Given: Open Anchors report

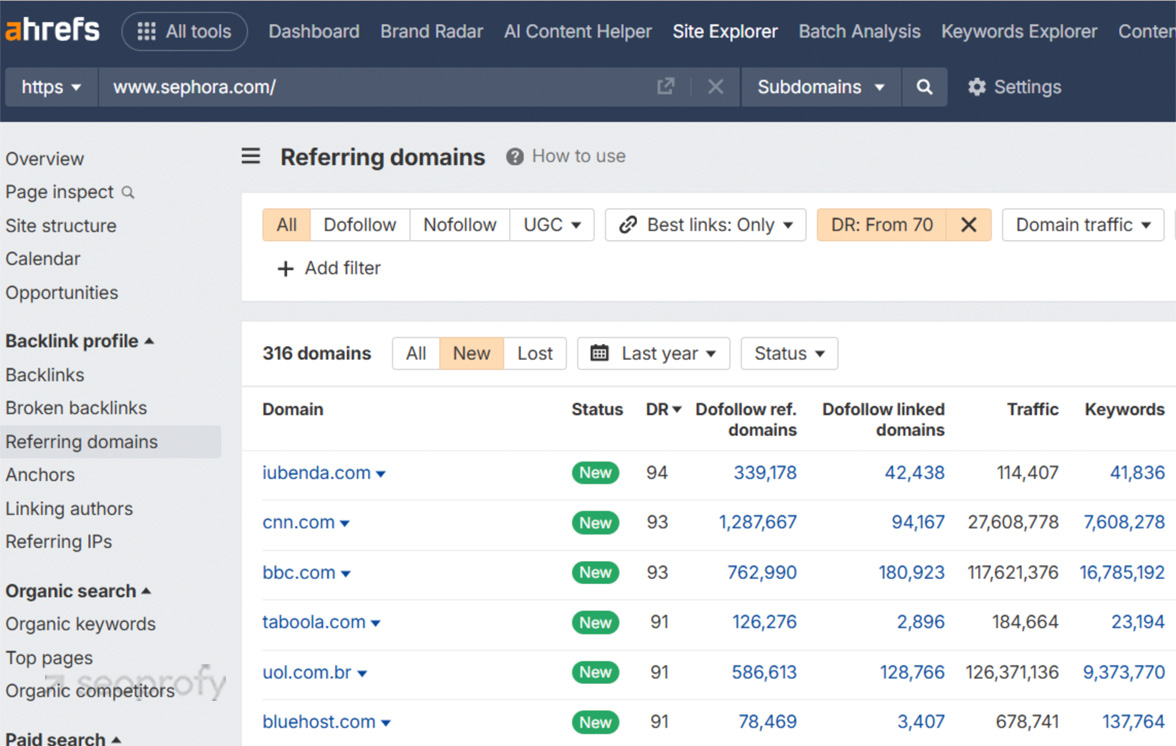Looking at the screenshot, I should (40, 475).
